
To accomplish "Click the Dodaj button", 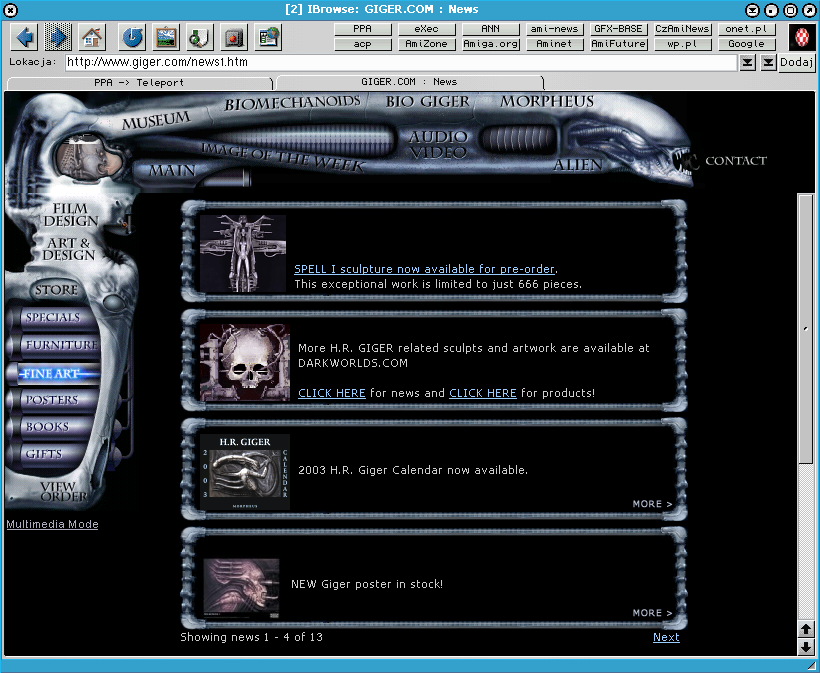I will click(796, 63).
